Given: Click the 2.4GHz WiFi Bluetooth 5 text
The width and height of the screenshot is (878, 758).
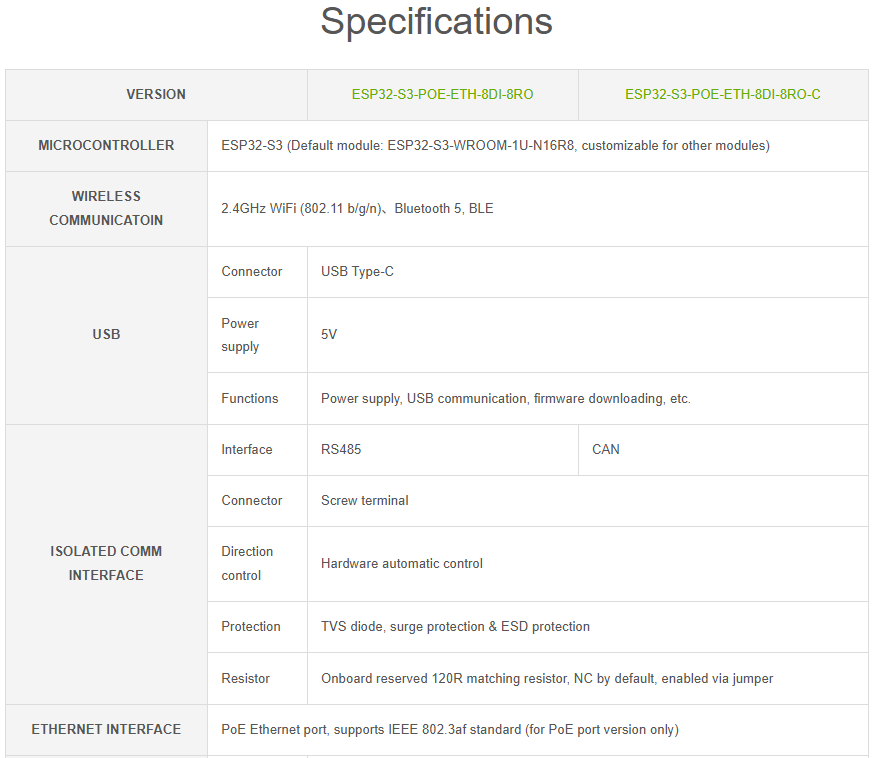Looking at the screenshot, I should pos(357,209).
